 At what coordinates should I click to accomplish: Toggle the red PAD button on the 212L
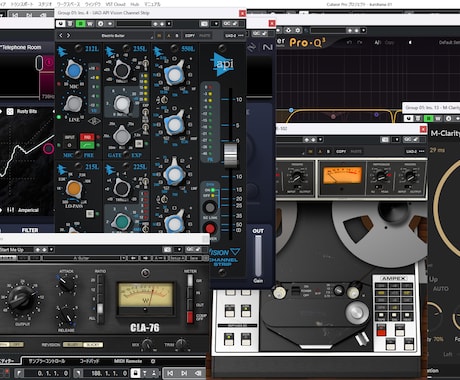pyautogui.click(x=87, y=137)
